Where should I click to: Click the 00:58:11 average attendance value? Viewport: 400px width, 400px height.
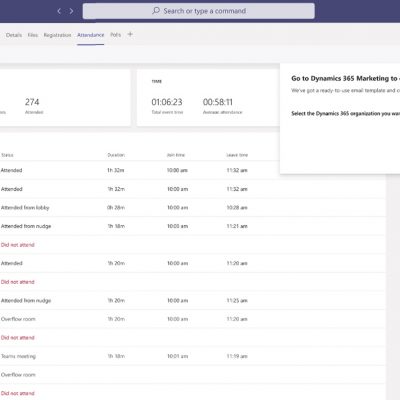pyautogui.click(x=218, y=102)
